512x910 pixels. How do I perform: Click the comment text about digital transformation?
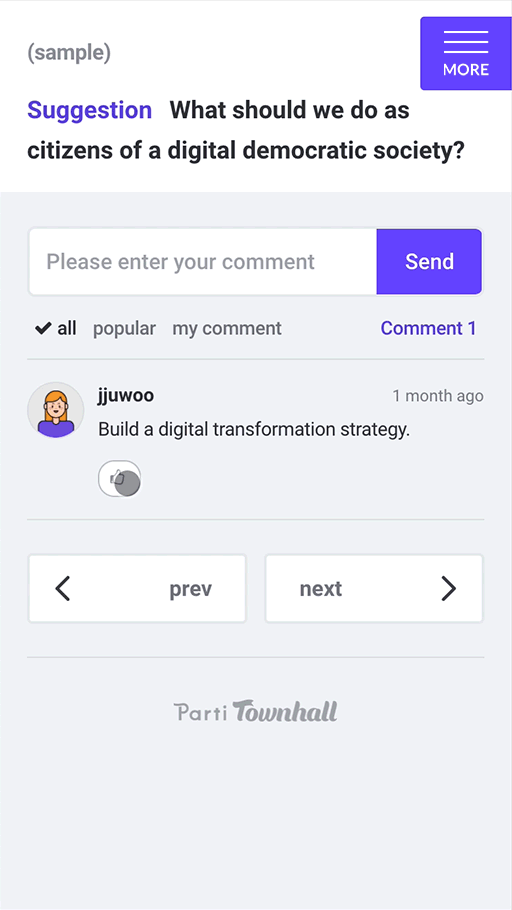click(254, 430)
